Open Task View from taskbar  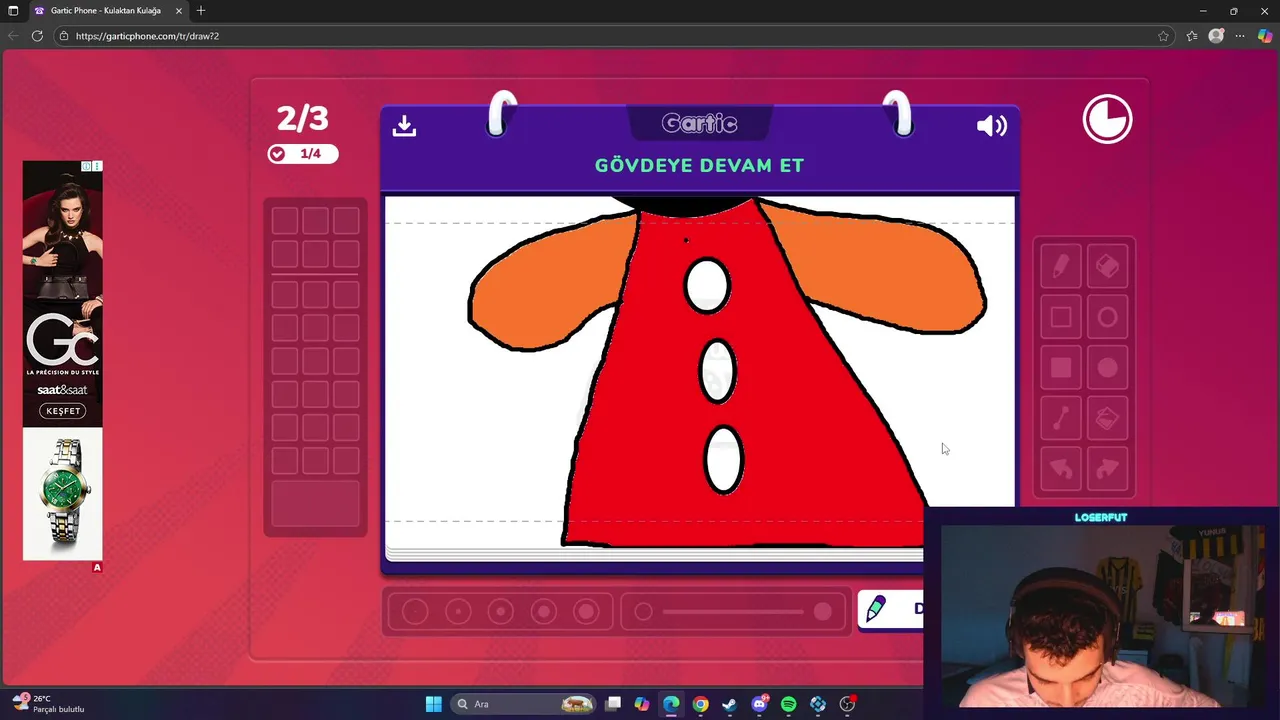613,704
